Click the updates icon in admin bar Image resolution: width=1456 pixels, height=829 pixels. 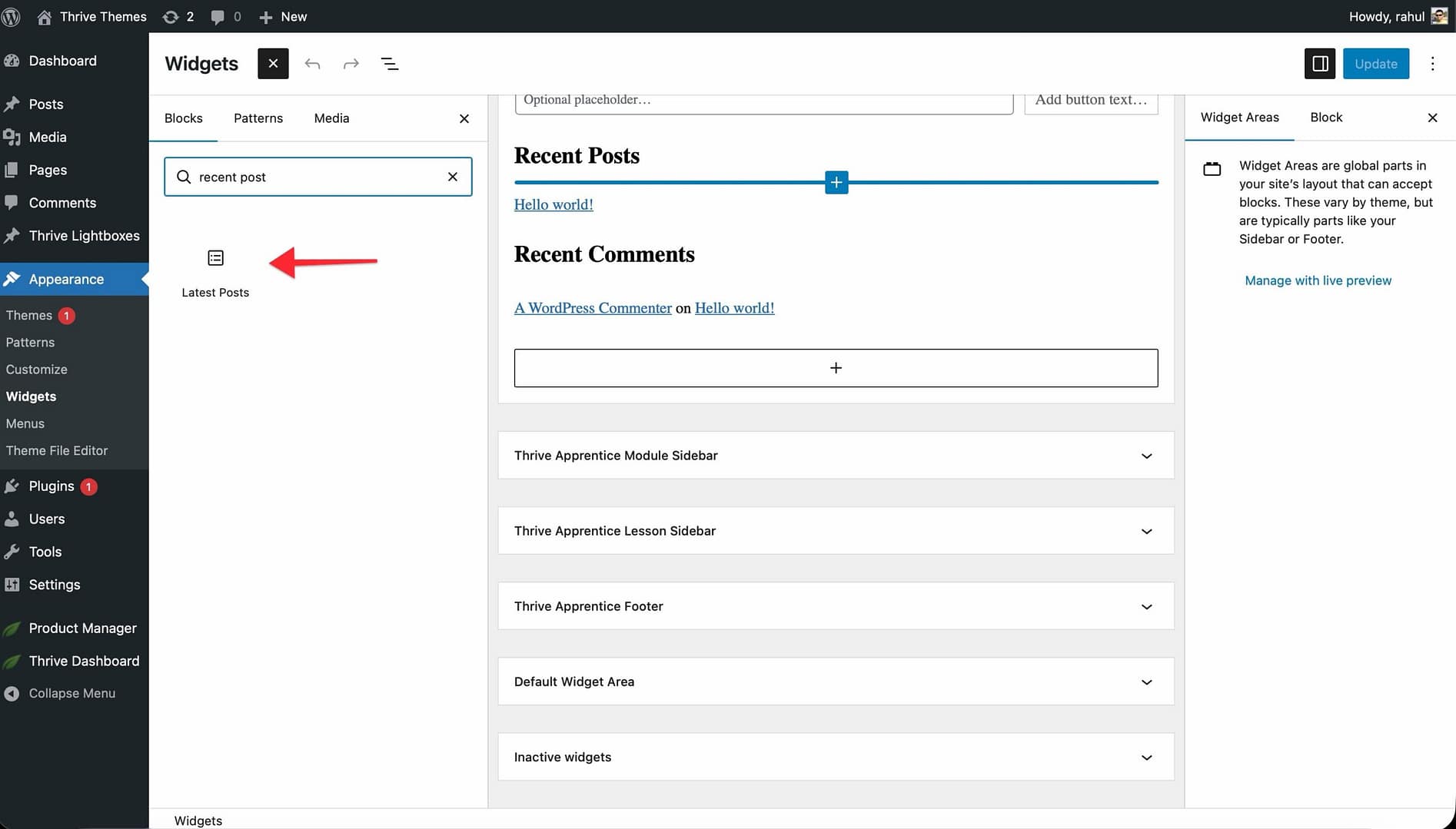171,16
